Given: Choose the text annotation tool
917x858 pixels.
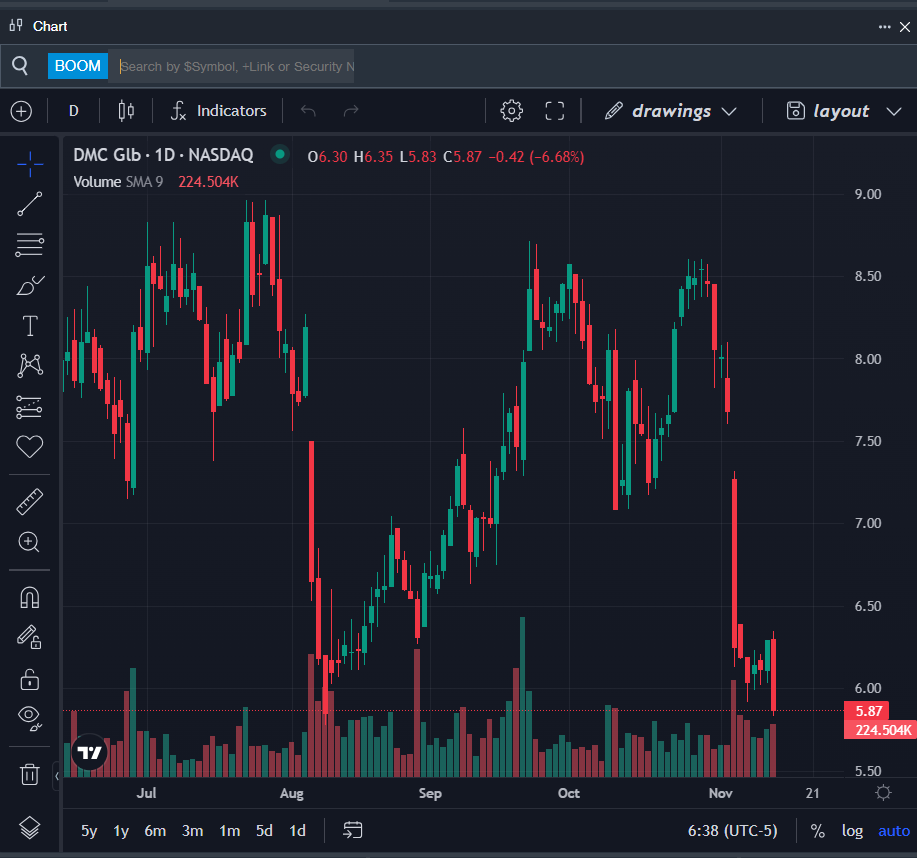Looking at the screenshot, I should point(30,325).
